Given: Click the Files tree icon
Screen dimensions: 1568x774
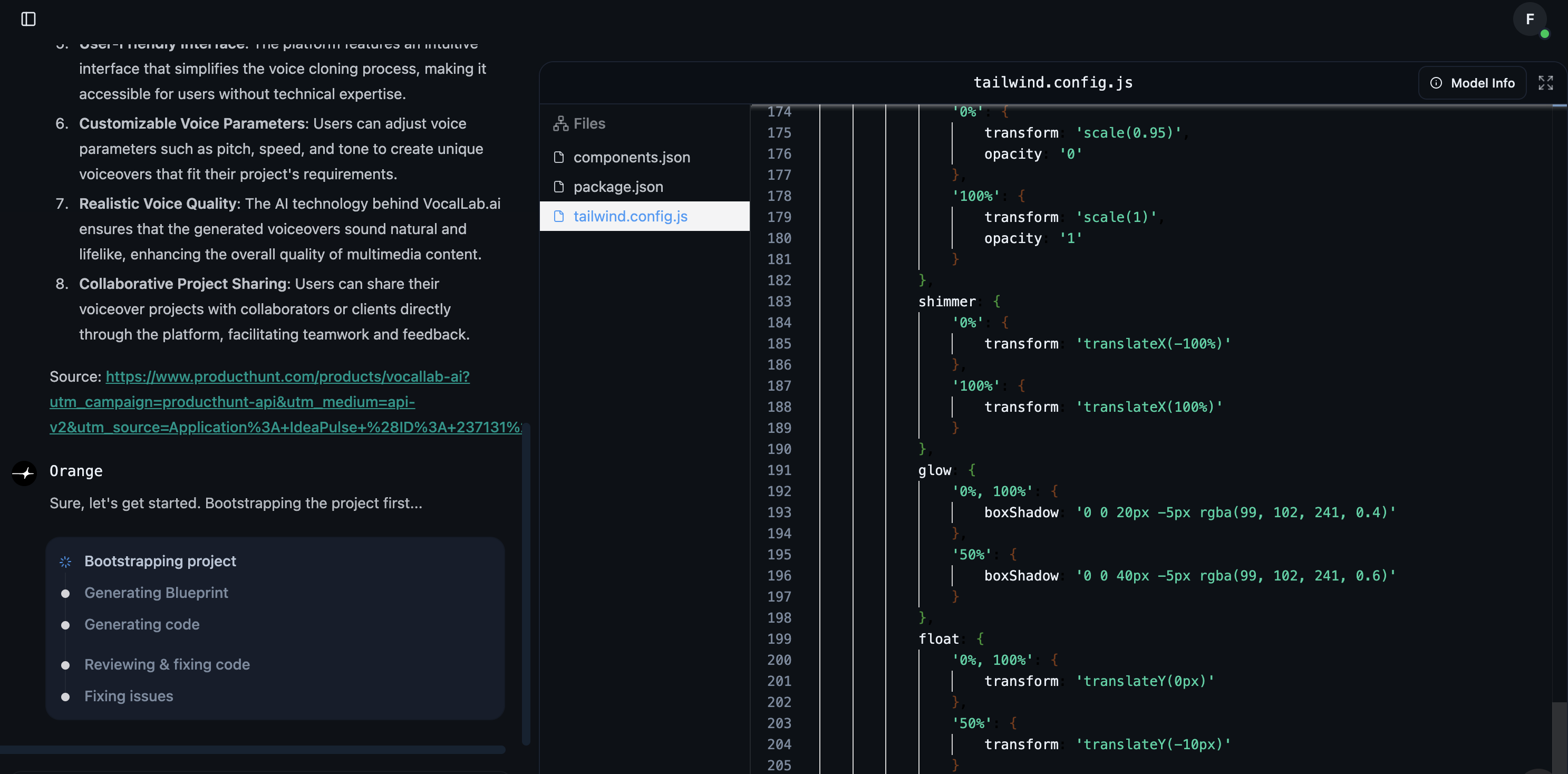Looking at the screenshot, I should click(560, 123).
